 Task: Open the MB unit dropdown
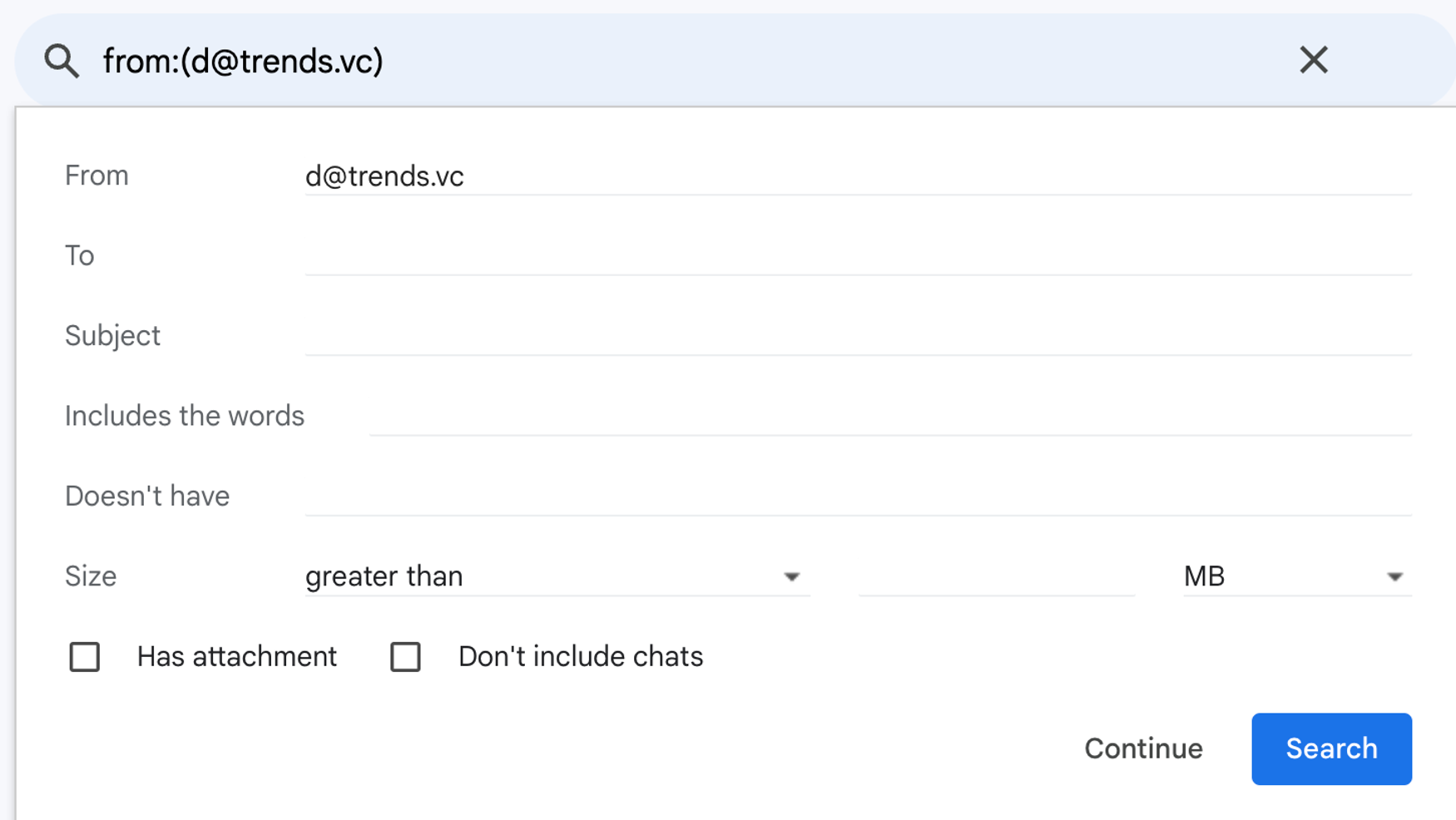1297,576
